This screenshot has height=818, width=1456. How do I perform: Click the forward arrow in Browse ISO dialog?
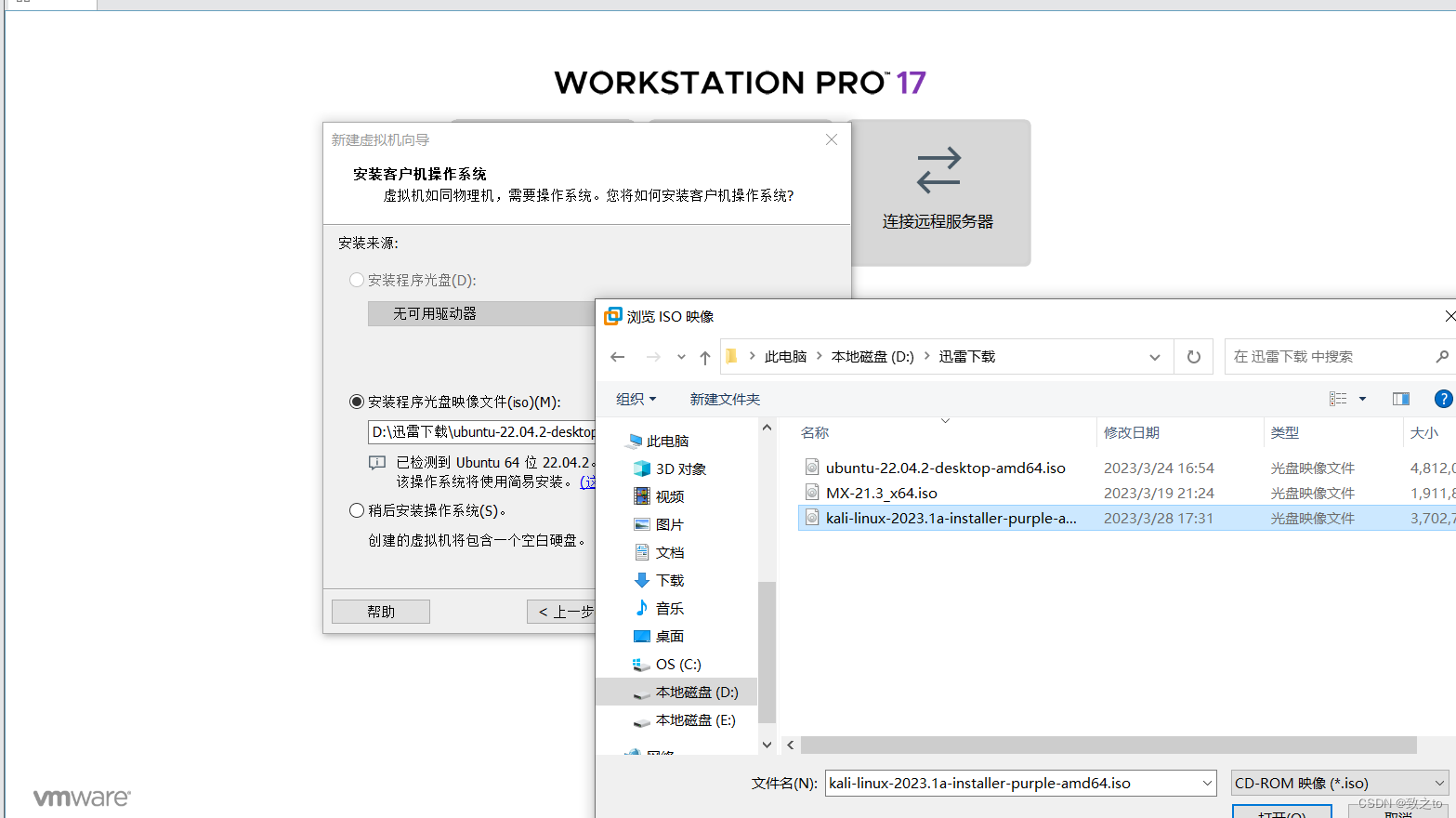[x=653, y=357]
